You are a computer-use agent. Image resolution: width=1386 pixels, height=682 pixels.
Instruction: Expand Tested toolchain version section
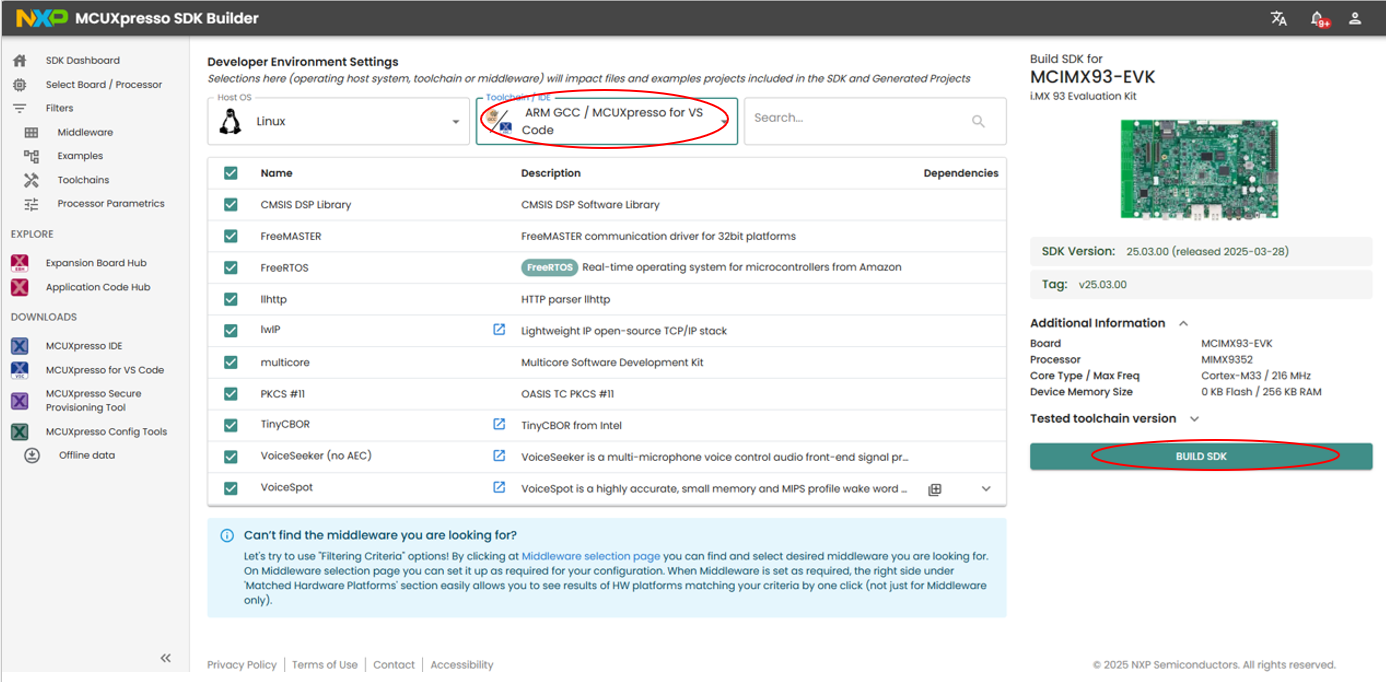1195,418
